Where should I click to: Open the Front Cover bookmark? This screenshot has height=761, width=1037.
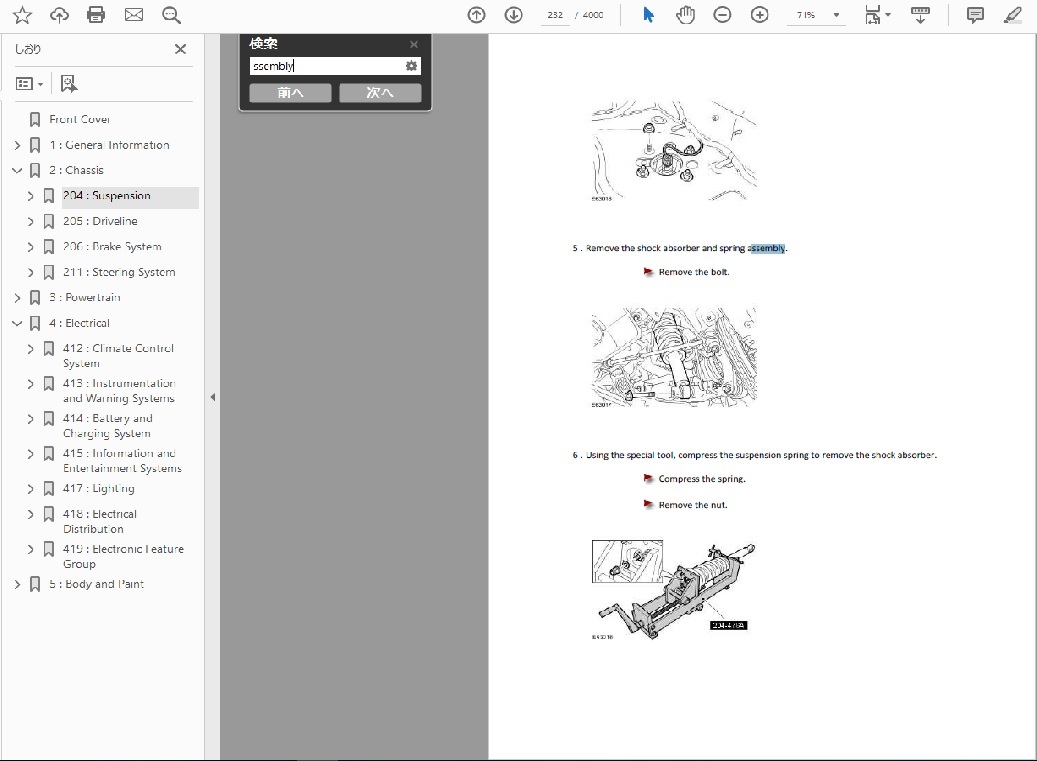click(x=79, y=119)
